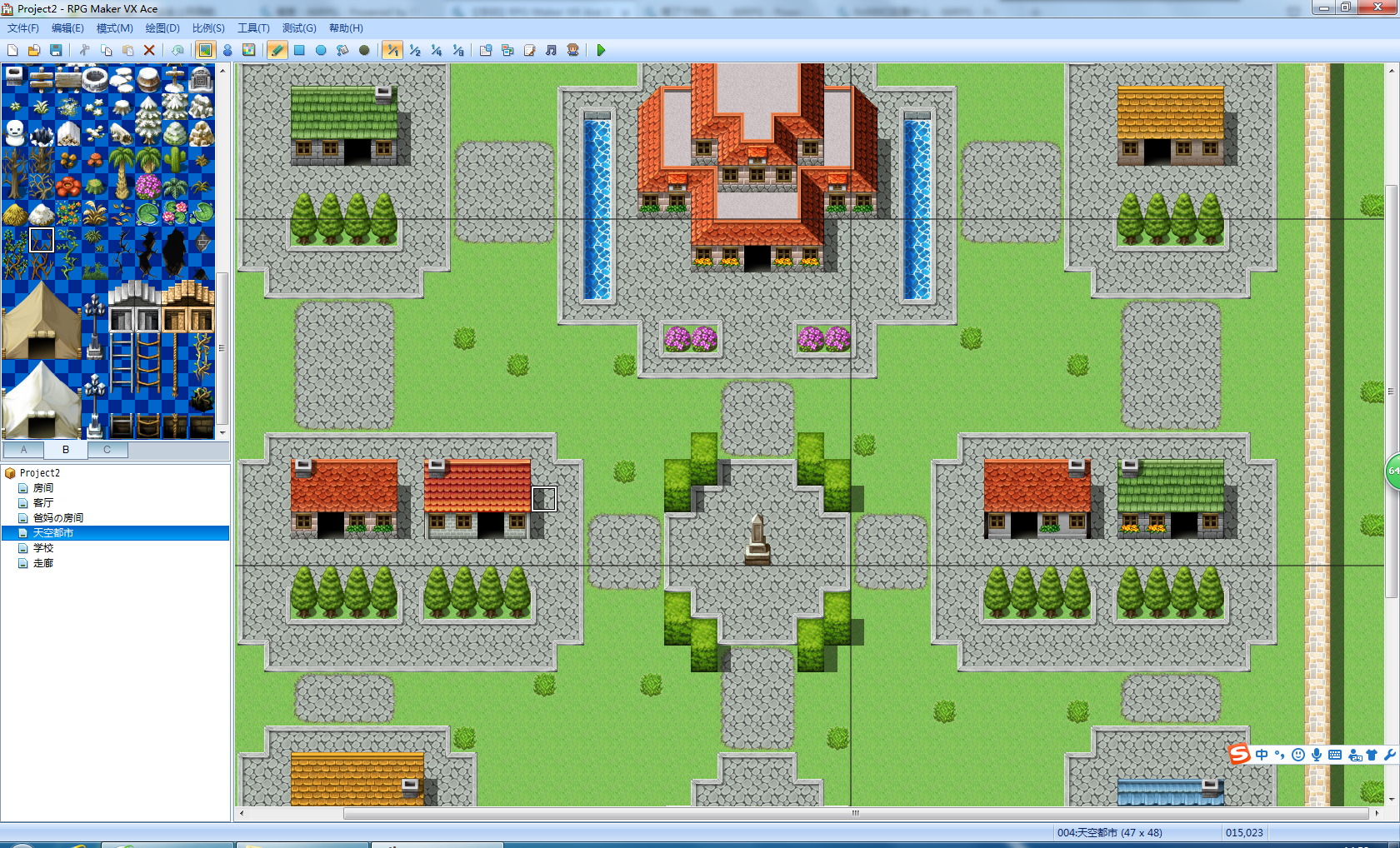Click the Sogou soft keyboard icon

[1335, 755]
